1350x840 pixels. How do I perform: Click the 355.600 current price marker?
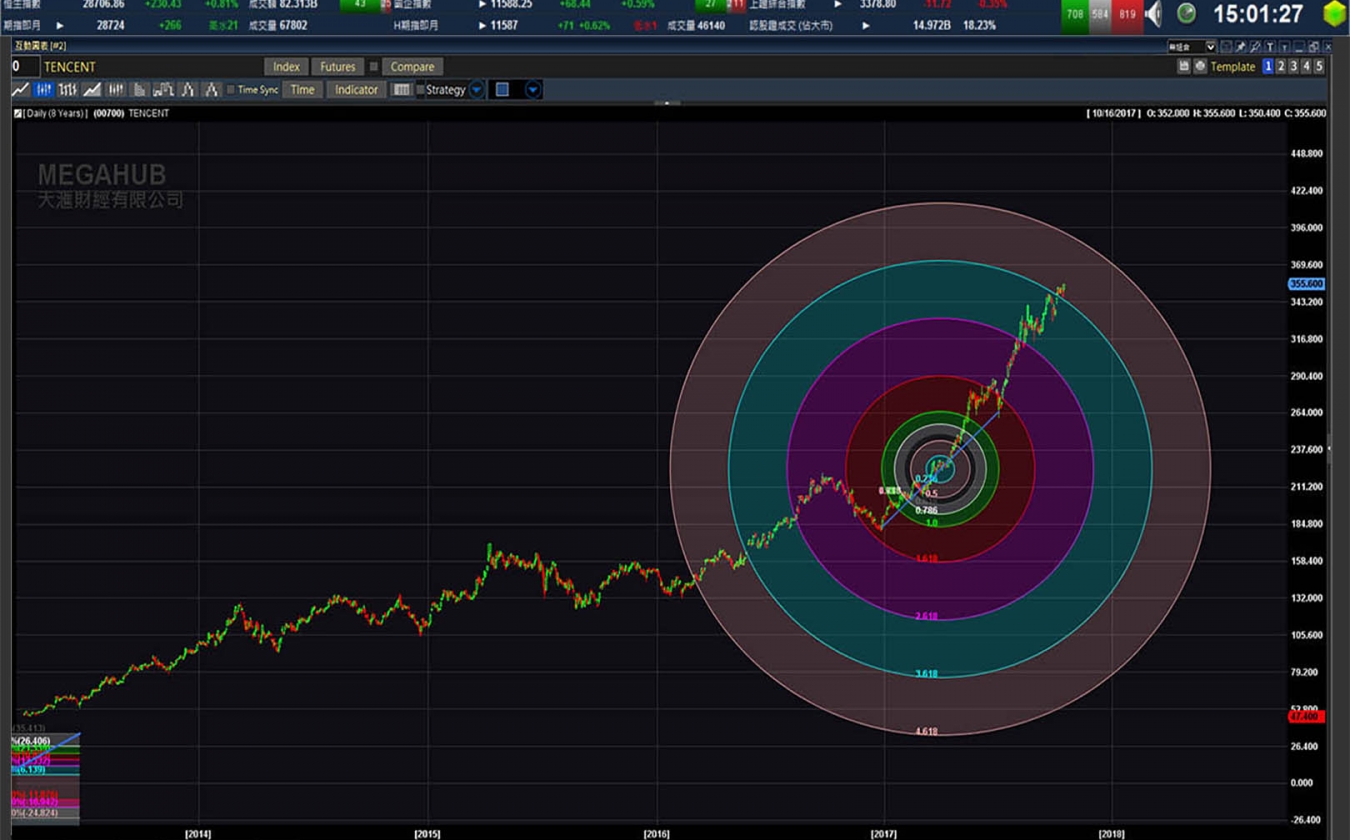click(1306, 284)
